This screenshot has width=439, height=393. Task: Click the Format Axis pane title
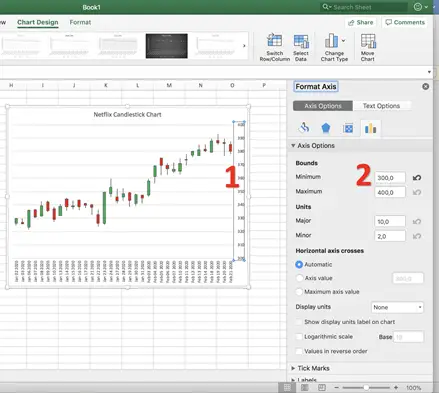coord(316,87)
